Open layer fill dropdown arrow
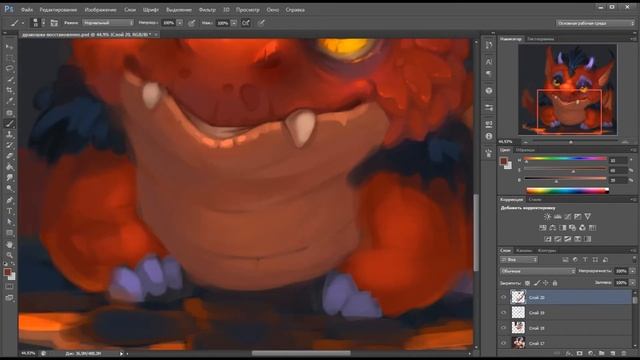 633,282
